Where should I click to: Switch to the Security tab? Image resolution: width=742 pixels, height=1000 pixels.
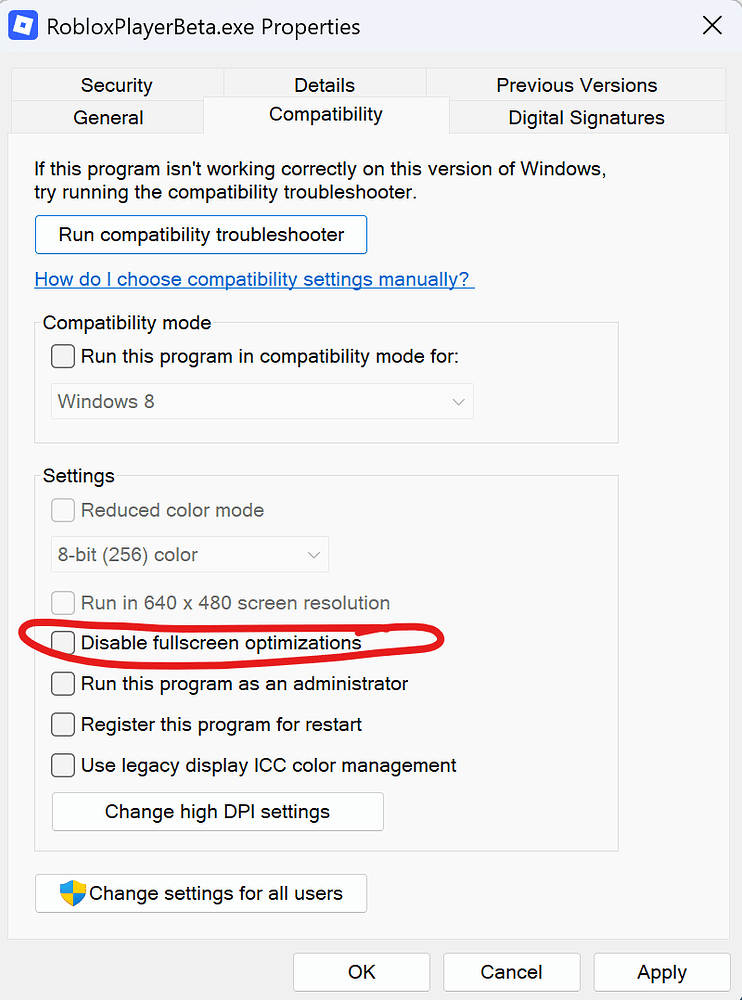tap(117, 85)
